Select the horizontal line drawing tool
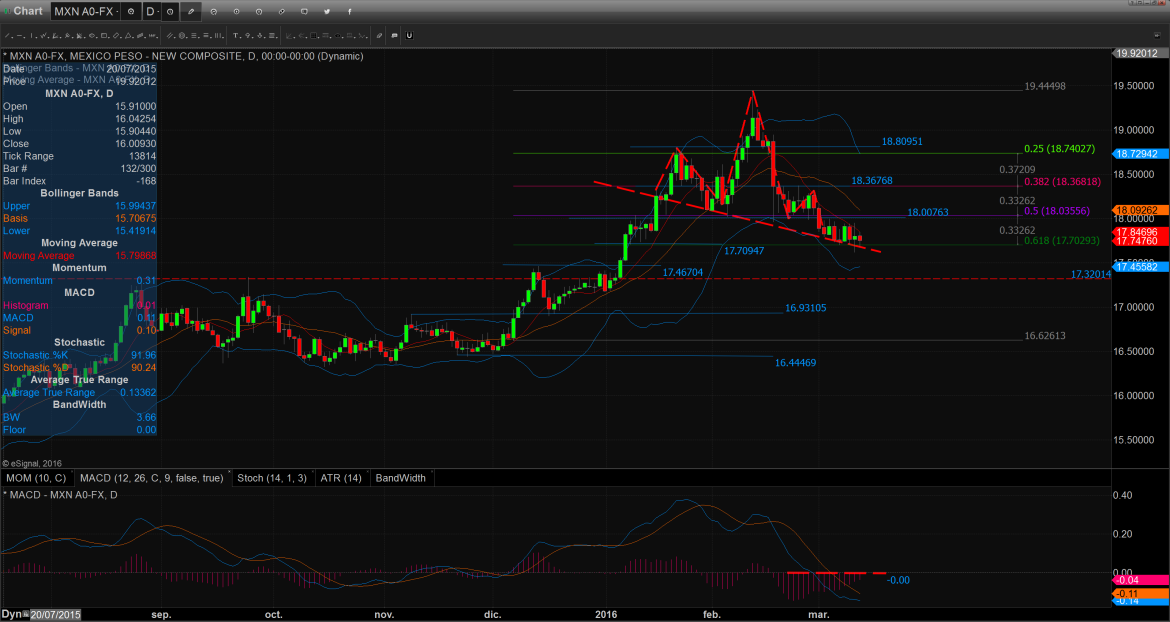The image size is (1170, 622). [x=20, y=36]
